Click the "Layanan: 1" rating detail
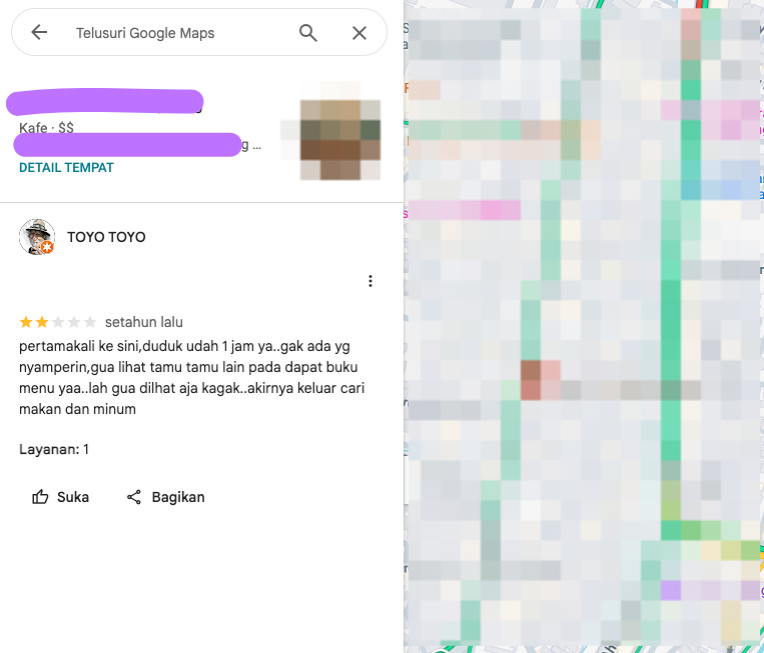Screen dimensions: 764x653 pyautogui.click(x=54, y=449)
